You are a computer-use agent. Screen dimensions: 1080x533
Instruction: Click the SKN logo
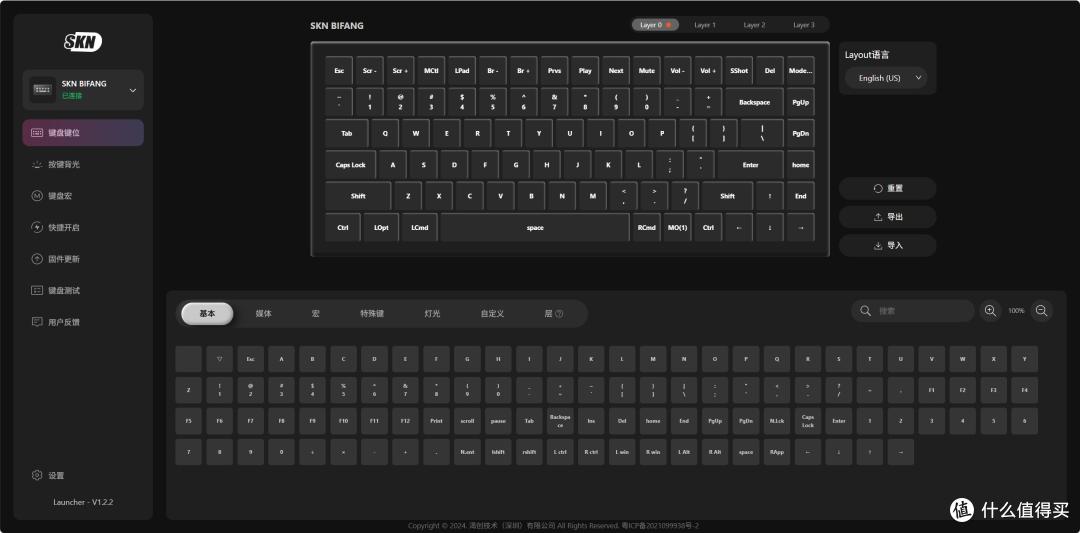click(x=83, y=42)
